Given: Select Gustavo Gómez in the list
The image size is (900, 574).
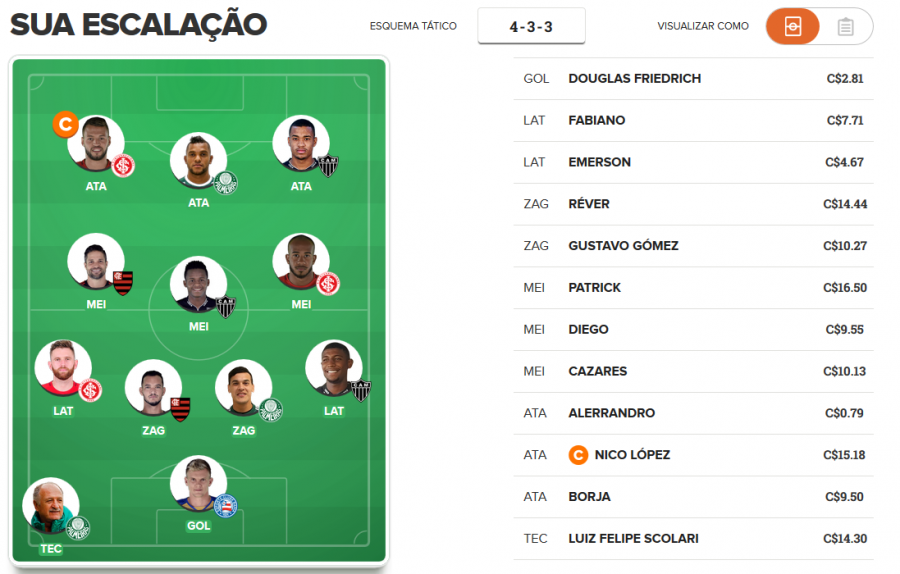Looking at the screenshot, I should coord(623,246).
